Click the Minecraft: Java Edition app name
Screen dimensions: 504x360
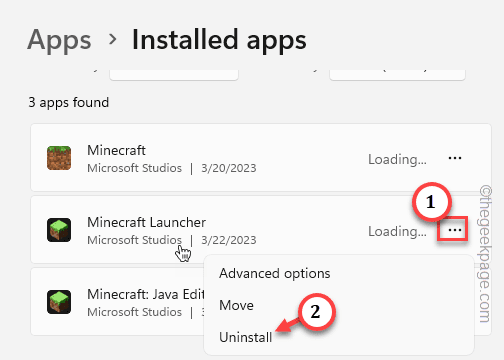point(146,294)
